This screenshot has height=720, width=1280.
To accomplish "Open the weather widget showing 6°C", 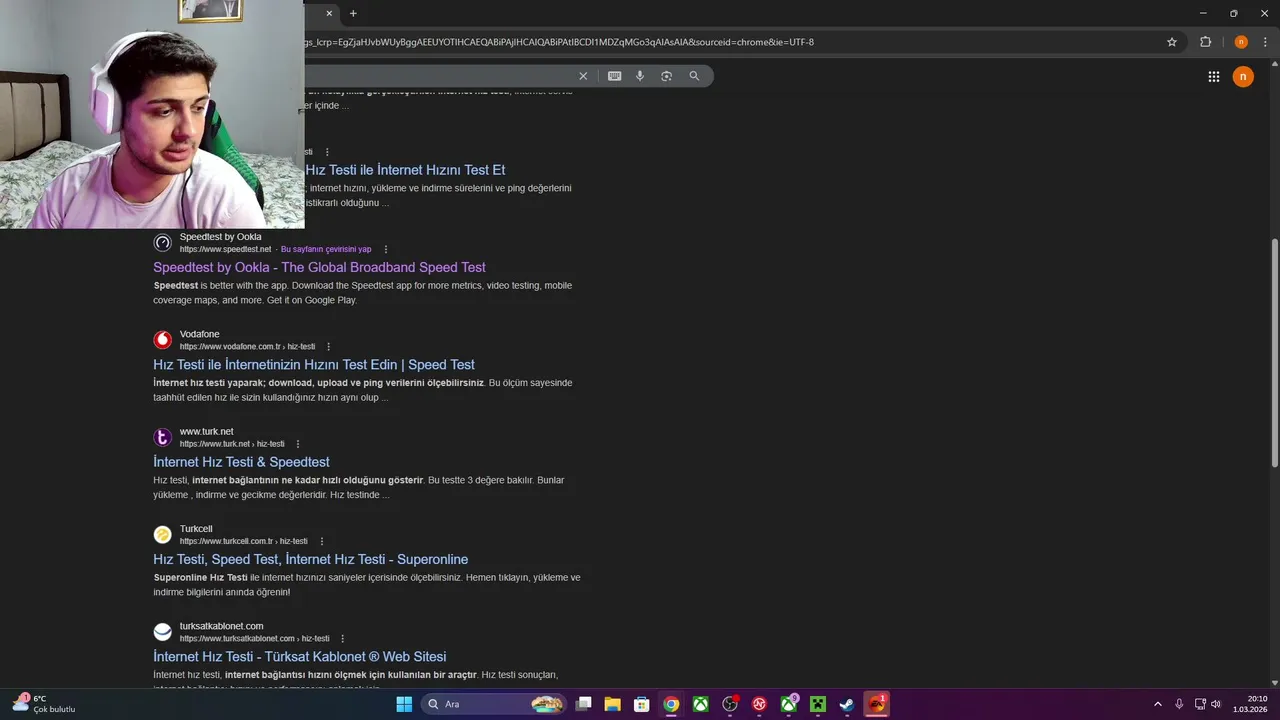I will 43,704.
